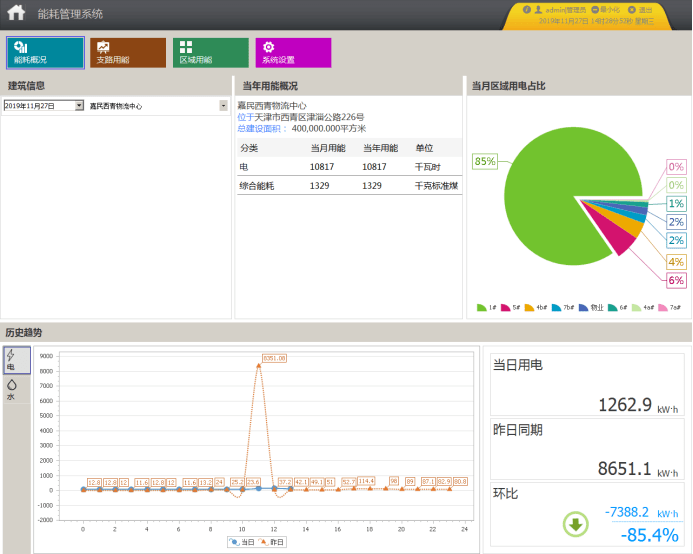The height and width of the screenshot is (554, 693).
Task: Toggle the 1# green legend item
Action: 487,307
